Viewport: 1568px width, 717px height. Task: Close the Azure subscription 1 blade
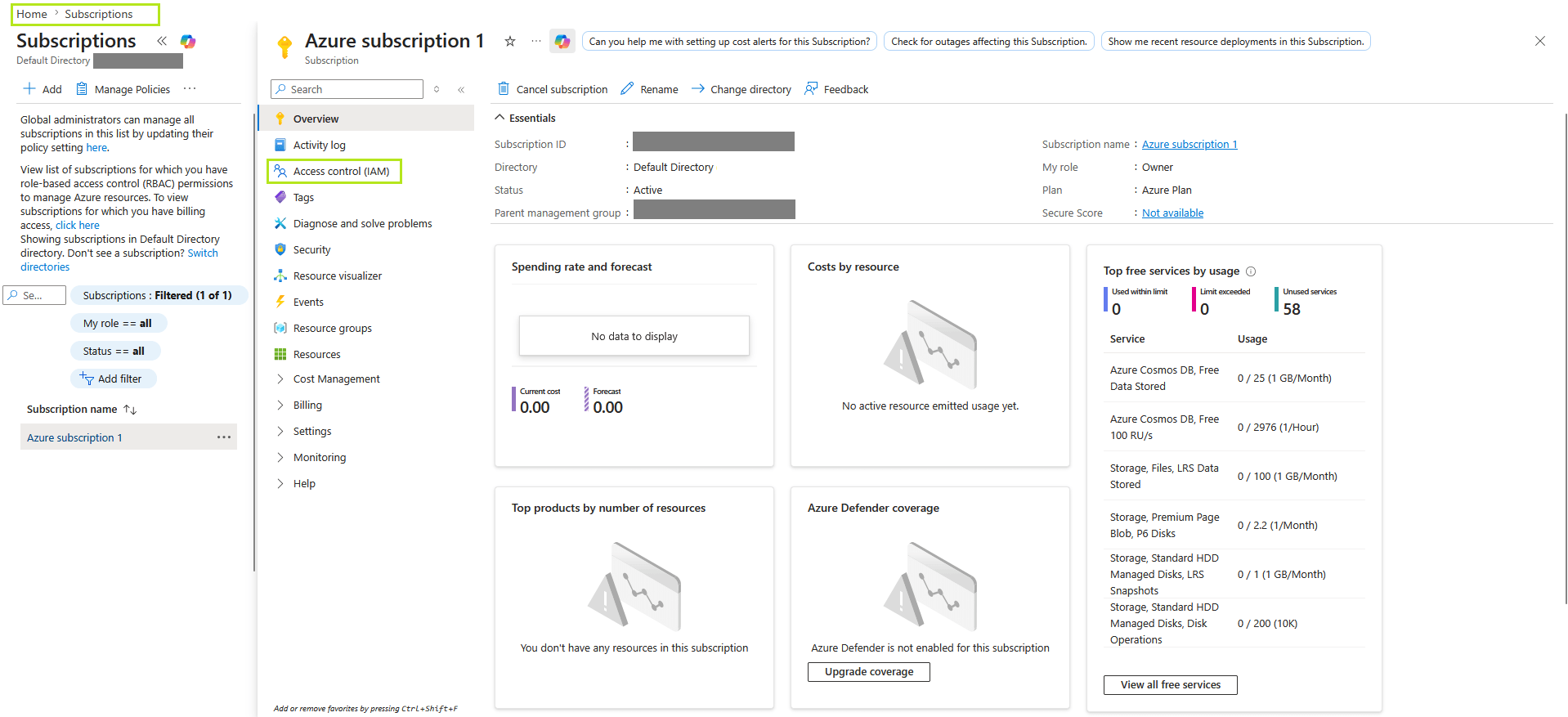[x=1539, y=41]
